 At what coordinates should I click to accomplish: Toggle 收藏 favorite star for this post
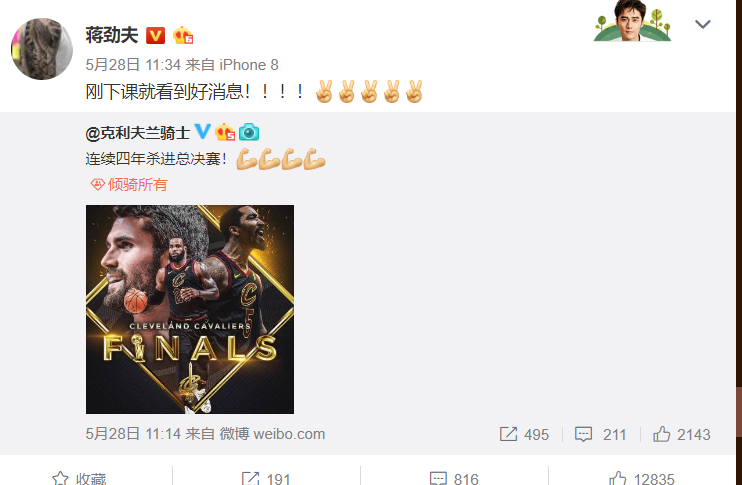(80, 479)
